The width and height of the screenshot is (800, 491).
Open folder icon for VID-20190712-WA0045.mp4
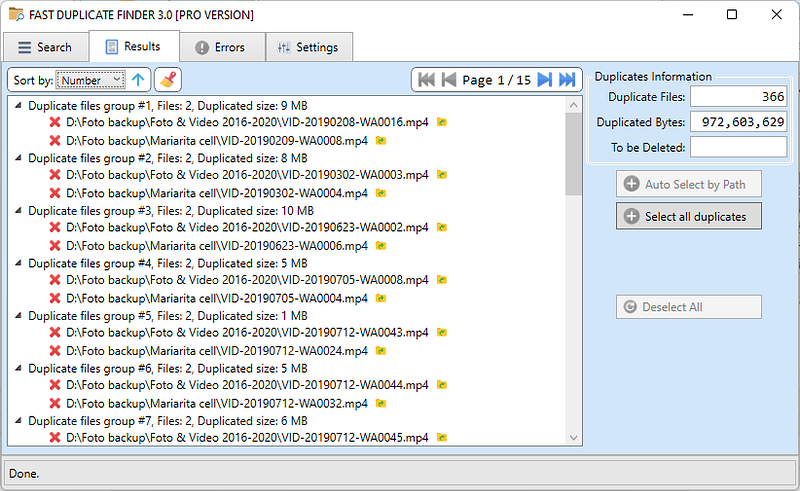[x=442, y=437]
